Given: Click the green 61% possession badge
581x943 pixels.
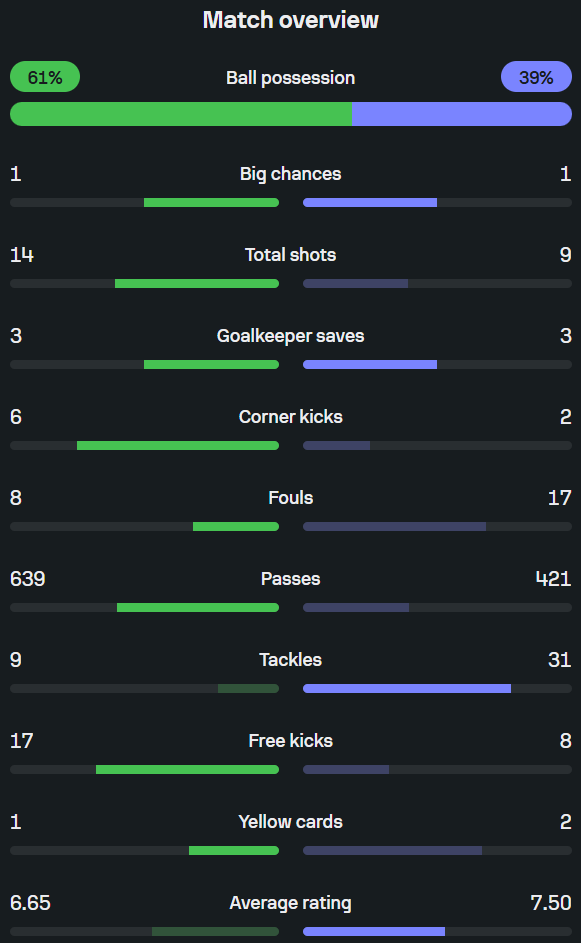Looking at the screenshot, I should 45,77.
